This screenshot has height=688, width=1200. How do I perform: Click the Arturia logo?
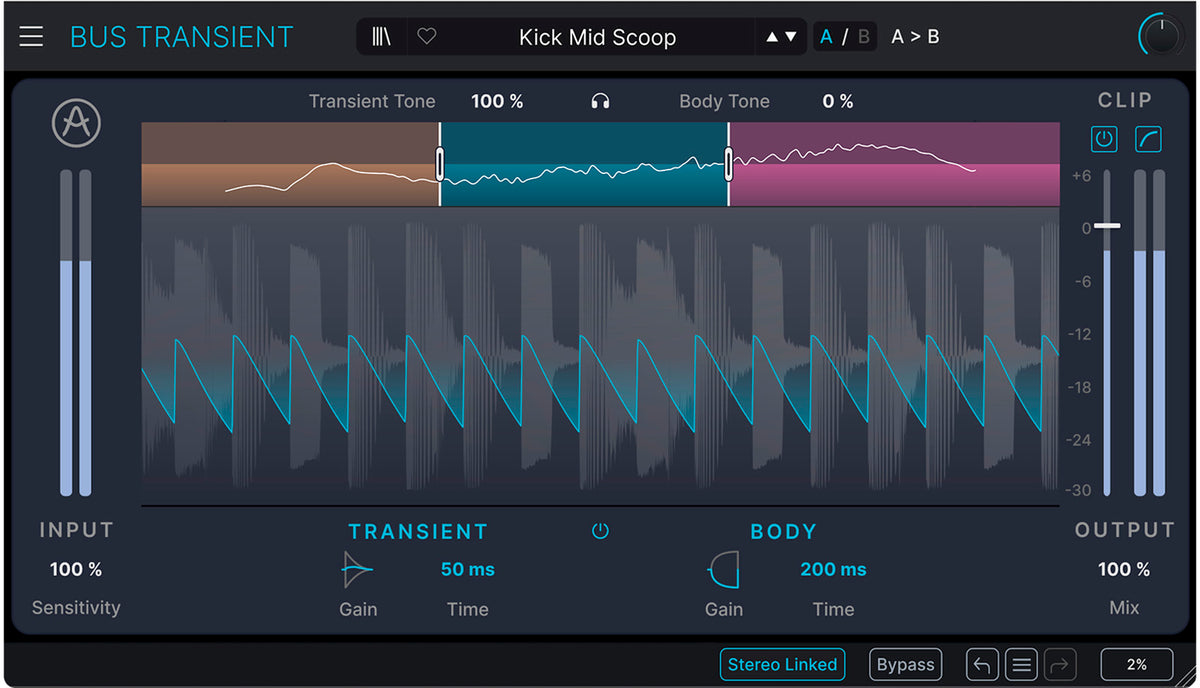point(76,124)
